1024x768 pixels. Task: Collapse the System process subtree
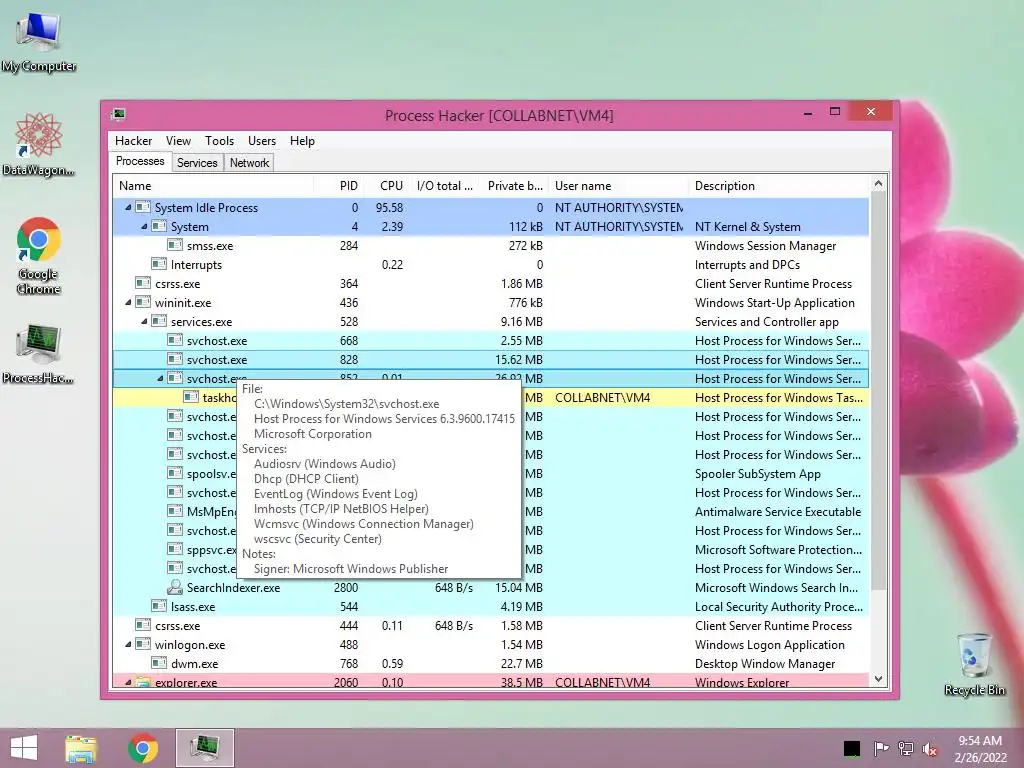click(x=144, y=227)
